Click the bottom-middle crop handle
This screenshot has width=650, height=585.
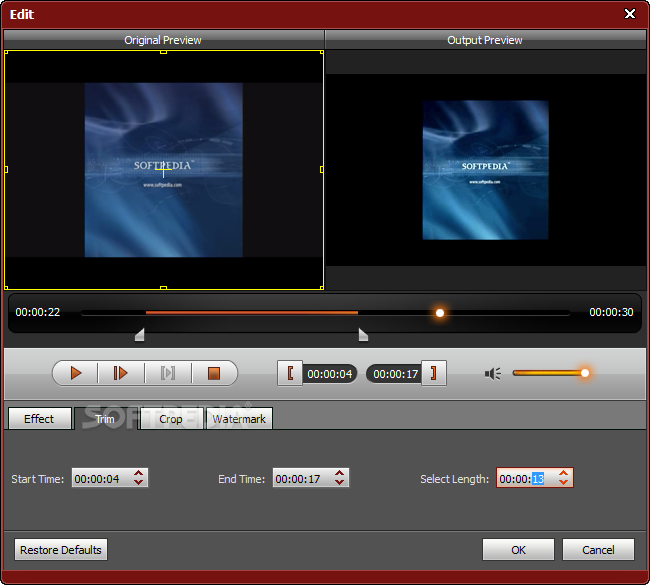coord(163,287)
